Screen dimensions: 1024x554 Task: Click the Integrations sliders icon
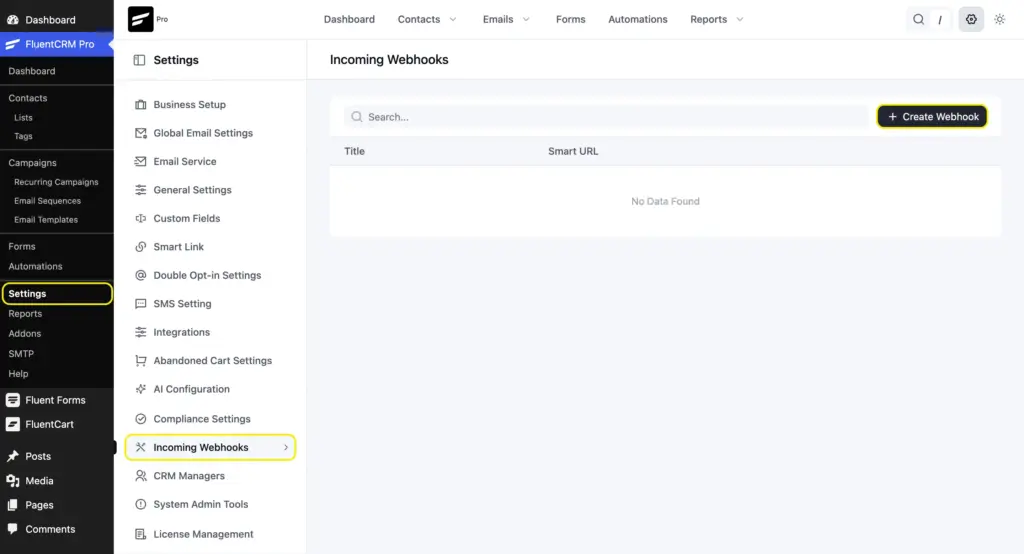(x=140, y=332)
